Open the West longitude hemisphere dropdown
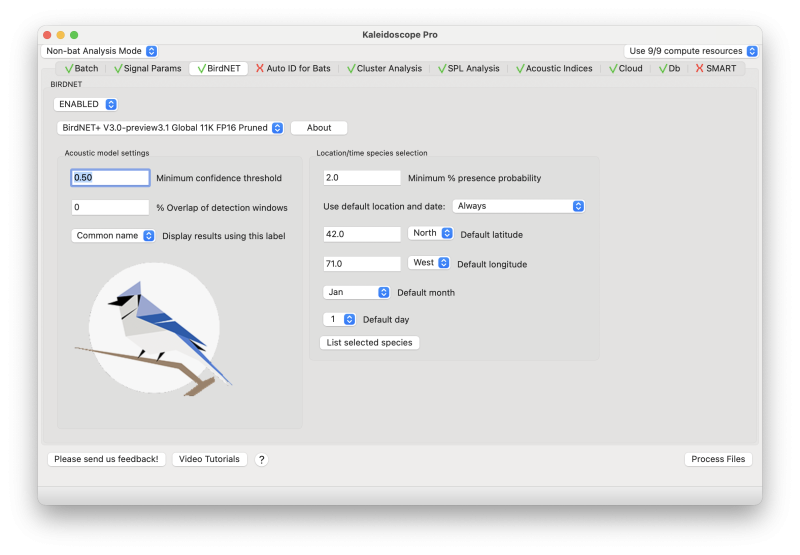Screen dimensions: 800x555 (429, 263)
